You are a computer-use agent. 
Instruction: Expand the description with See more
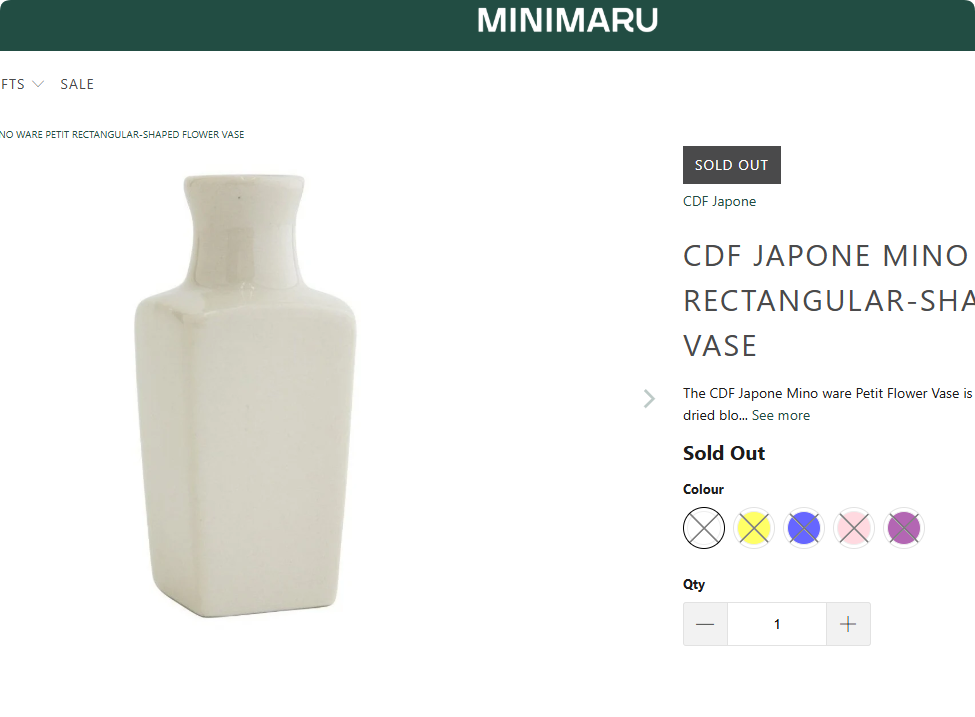781,415
